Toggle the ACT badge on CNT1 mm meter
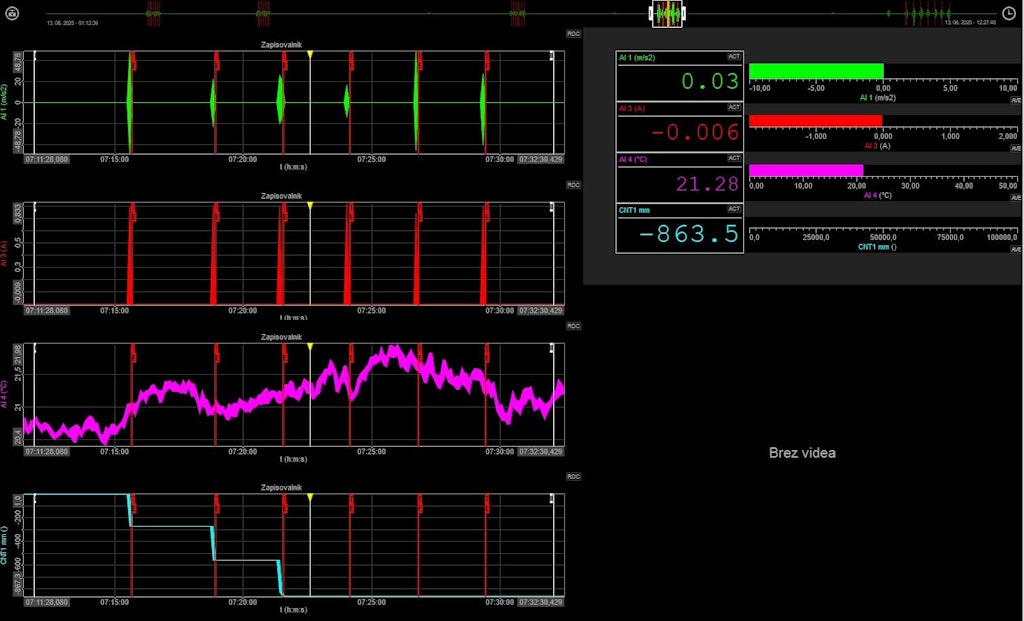The width and height of the screenshot is (1024, 621). coord(734,209)
